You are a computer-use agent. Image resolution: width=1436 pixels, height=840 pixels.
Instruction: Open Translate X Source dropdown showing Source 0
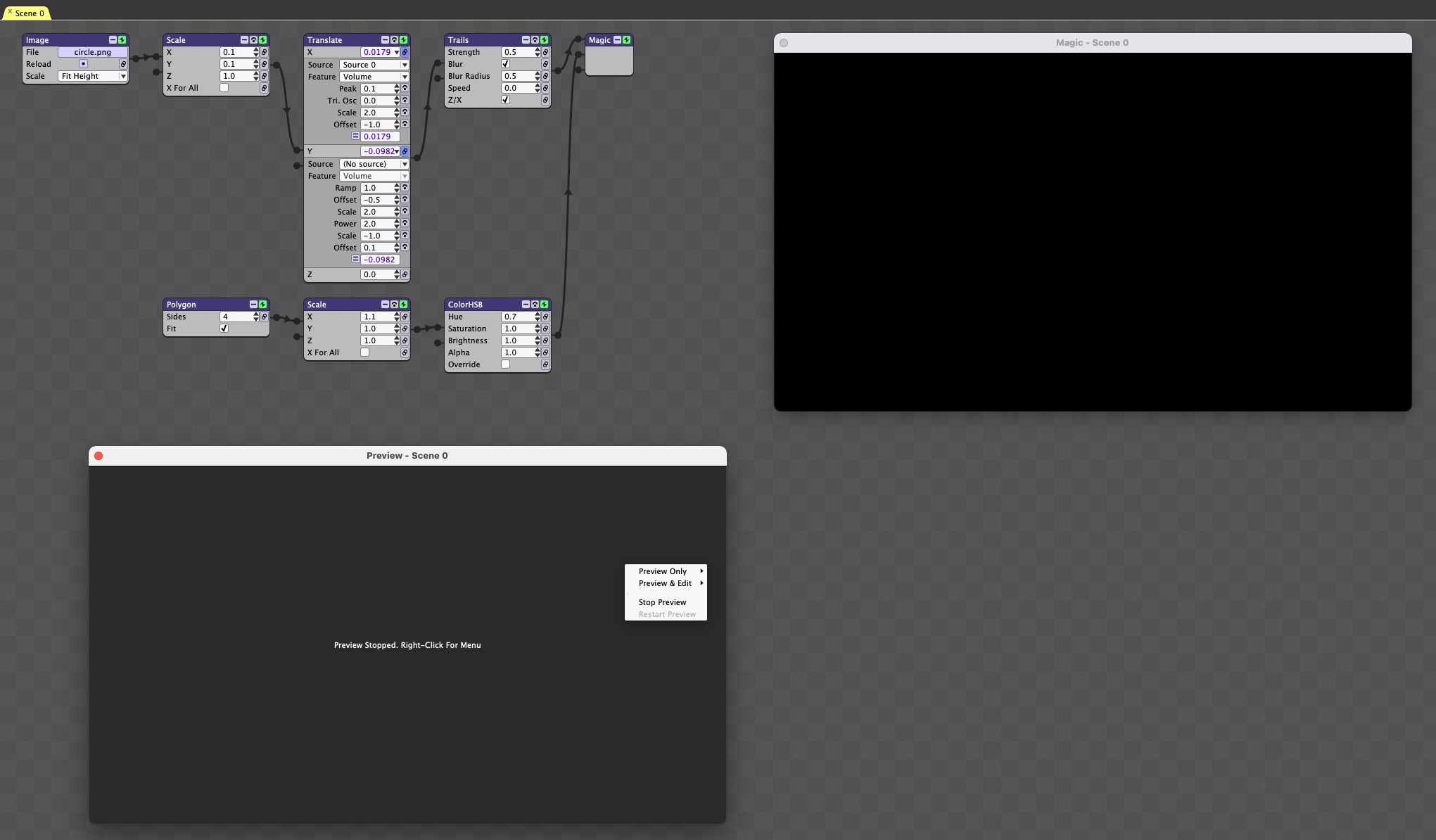pos(374,65)
